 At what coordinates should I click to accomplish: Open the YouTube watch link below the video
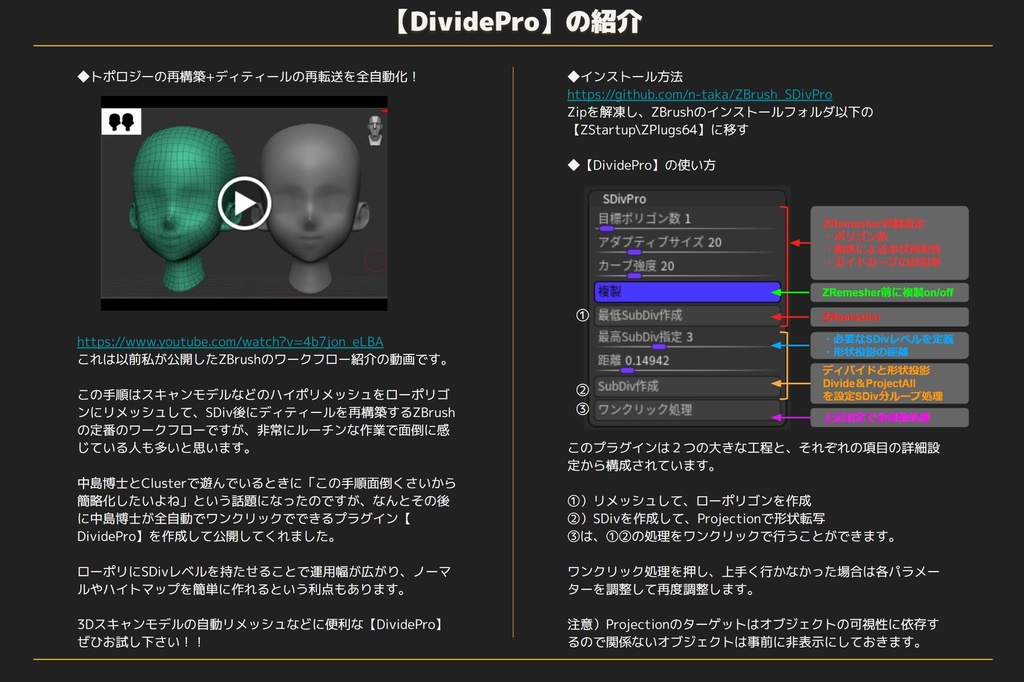point(230,342)
